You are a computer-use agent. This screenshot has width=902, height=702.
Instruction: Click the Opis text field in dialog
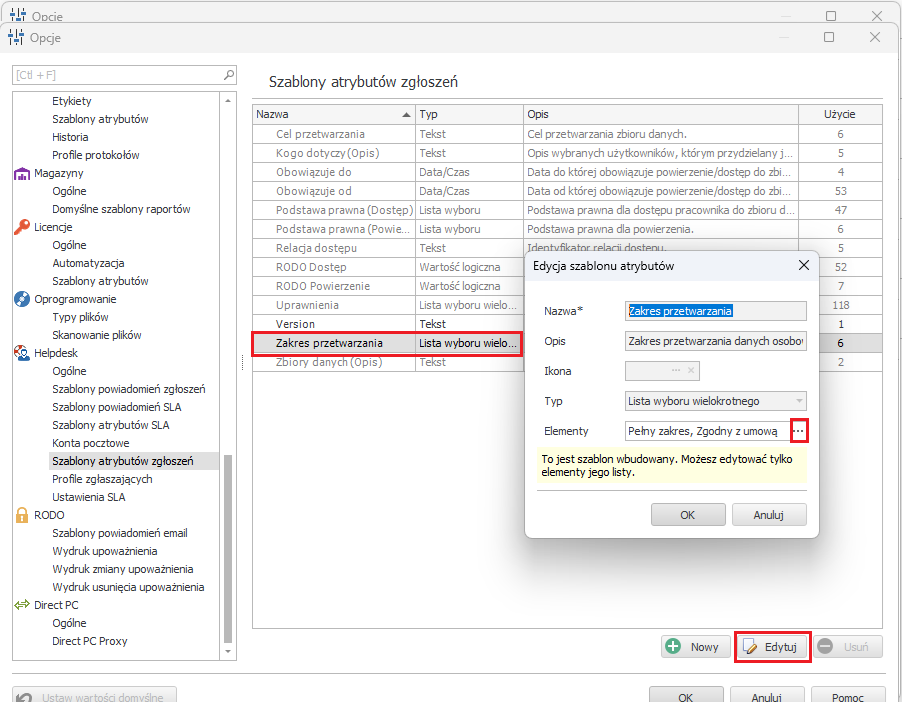715,341
